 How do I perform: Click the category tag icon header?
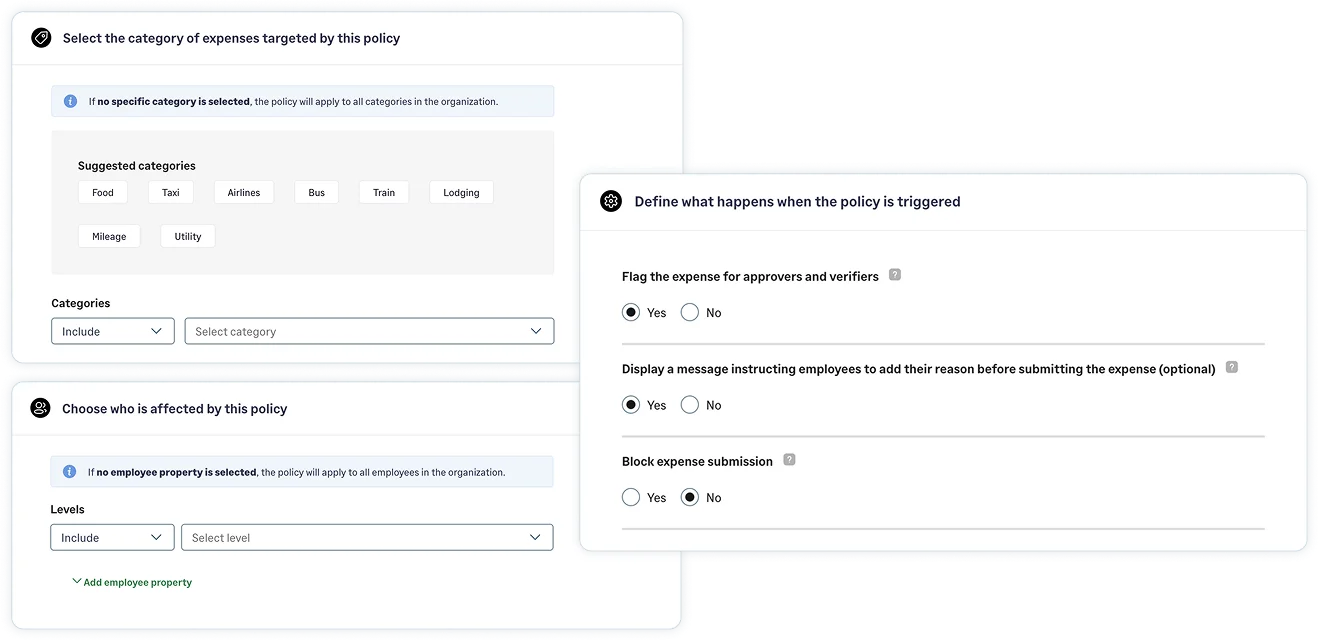tap(40, 37)
